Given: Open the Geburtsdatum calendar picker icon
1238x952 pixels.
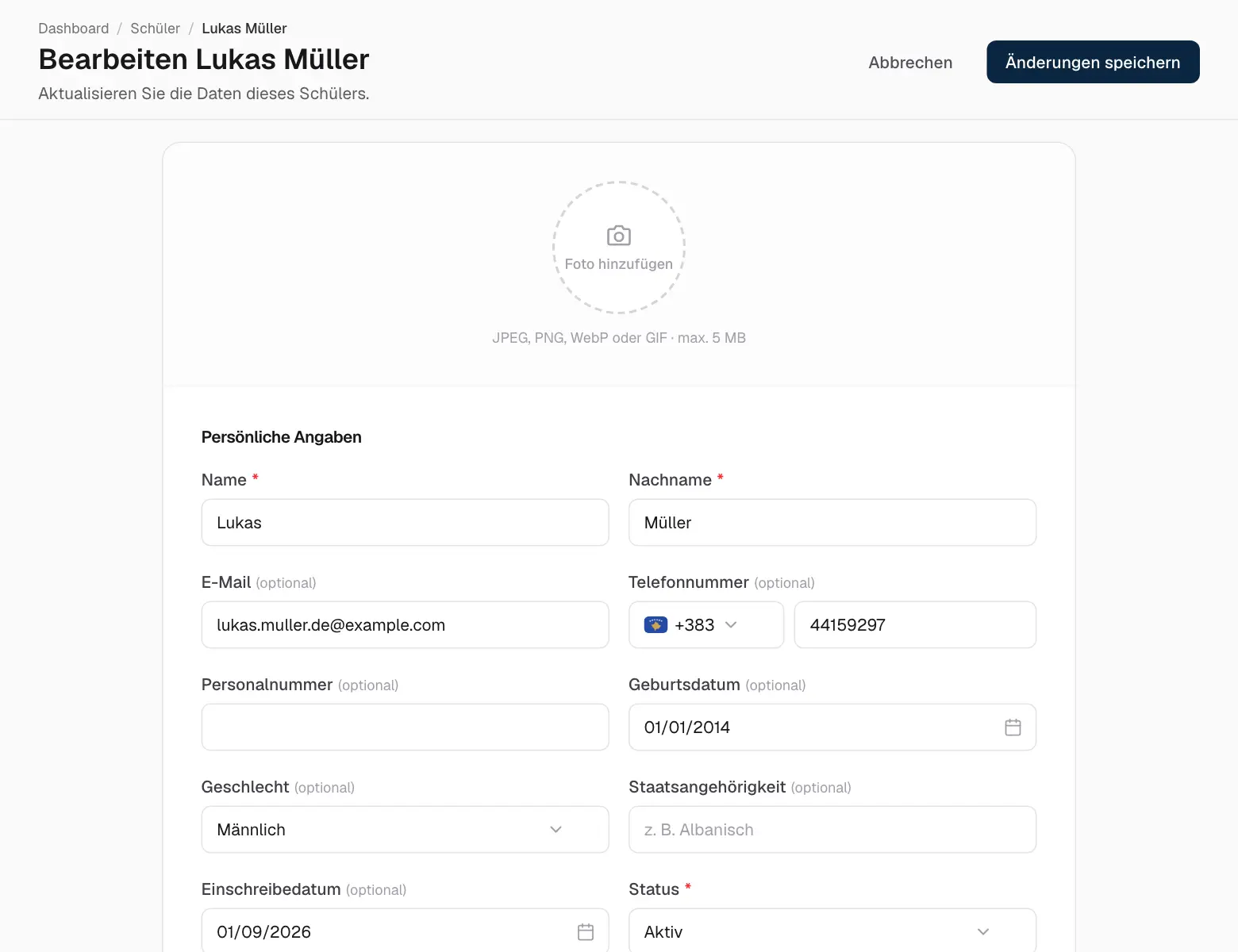Looking at the screenshot, I should point(1013,727).
